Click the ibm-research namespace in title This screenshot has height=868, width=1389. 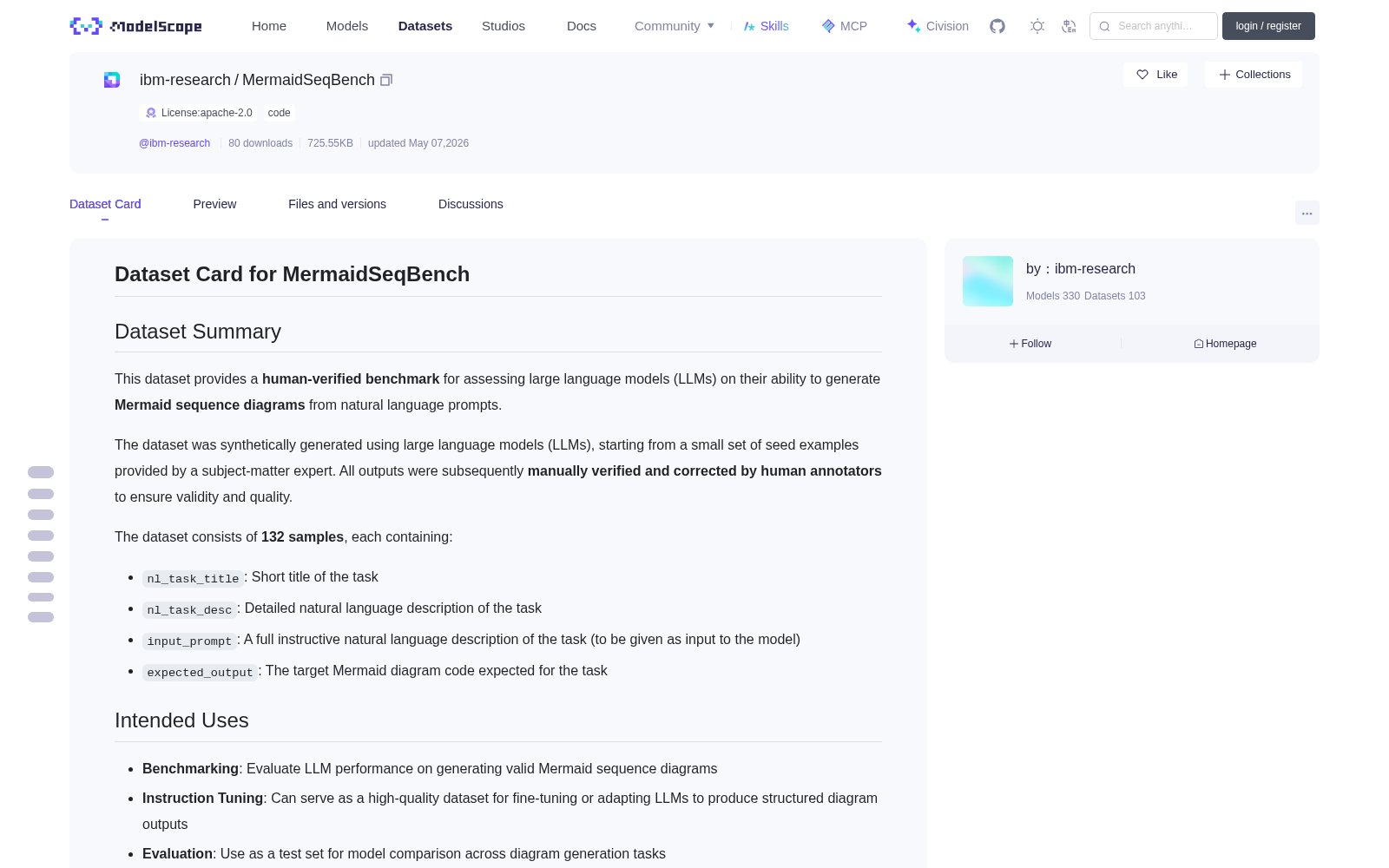185,80
